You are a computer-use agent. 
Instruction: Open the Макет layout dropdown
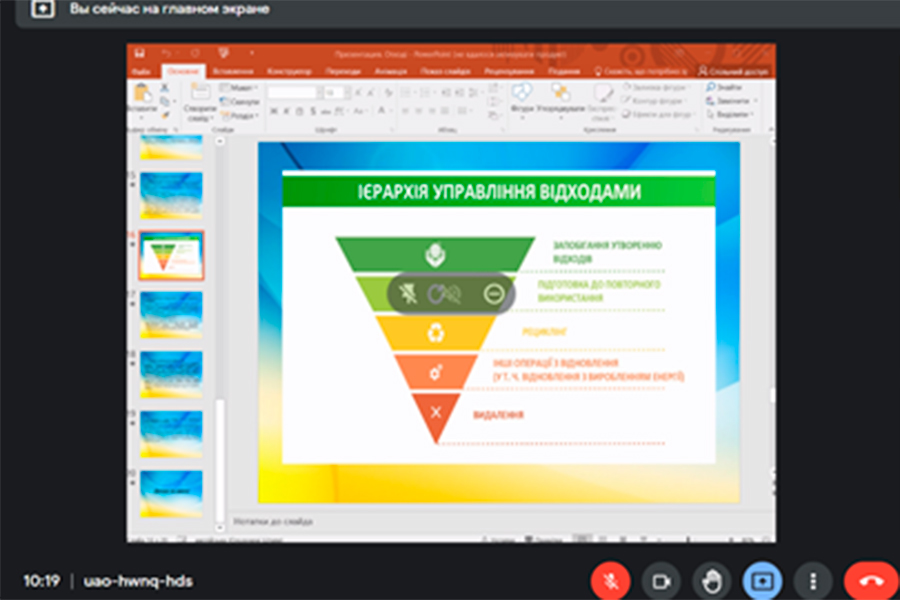coord(239,88)
